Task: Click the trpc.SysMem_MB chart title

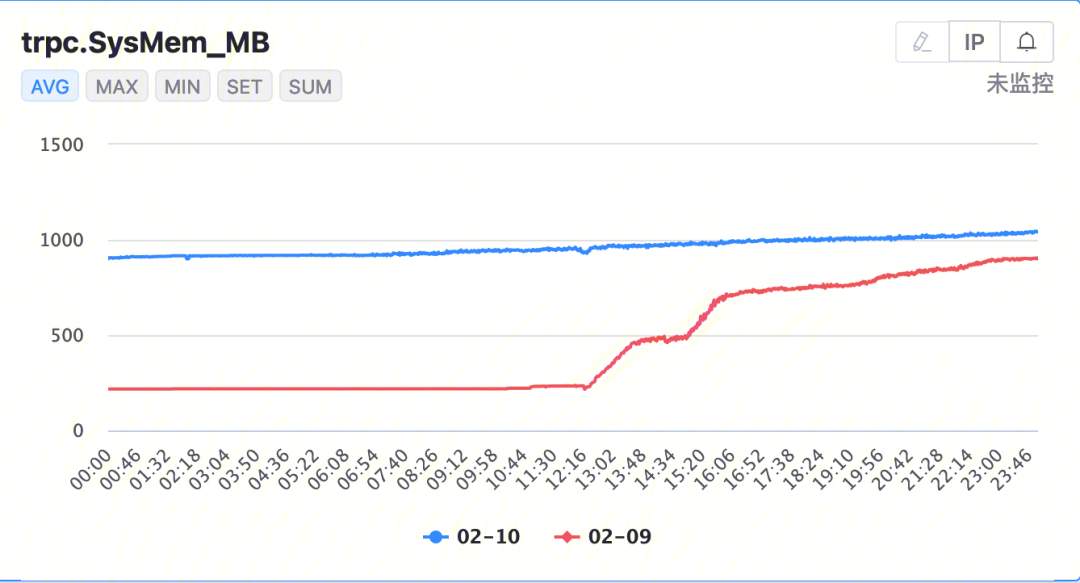Action: point(145,43)
